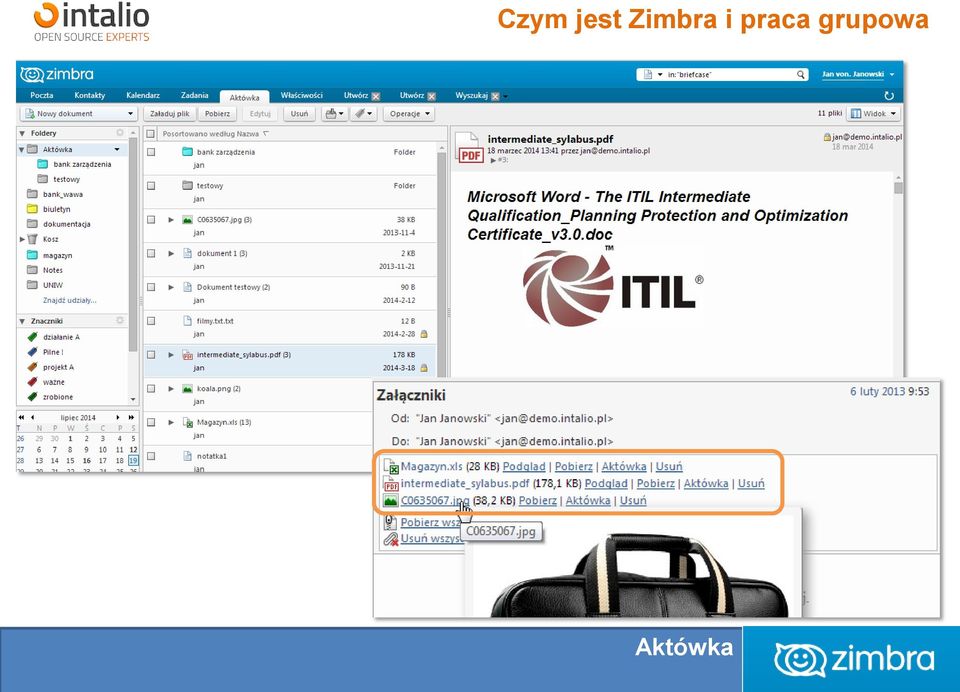The height and width of the screenshot is (692, 960).
Task: Select the green 'działanie A' tag icon
Action: [x=33, y=337]
